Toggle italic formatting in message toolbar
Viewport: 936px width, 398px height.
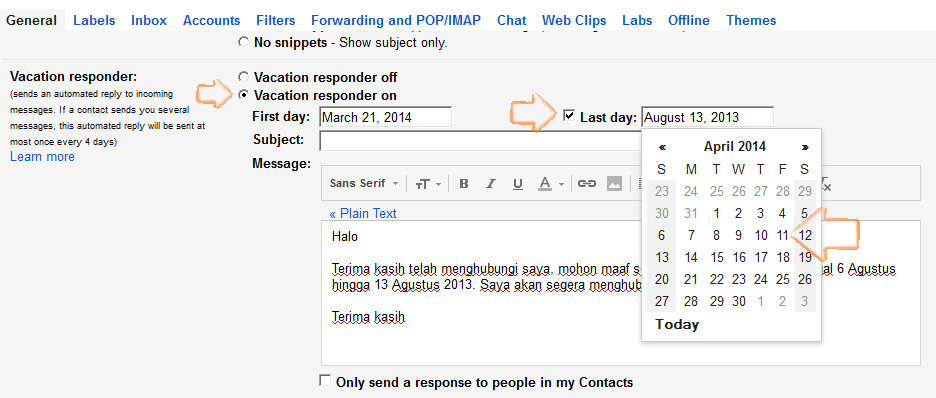tap(491, 184)
